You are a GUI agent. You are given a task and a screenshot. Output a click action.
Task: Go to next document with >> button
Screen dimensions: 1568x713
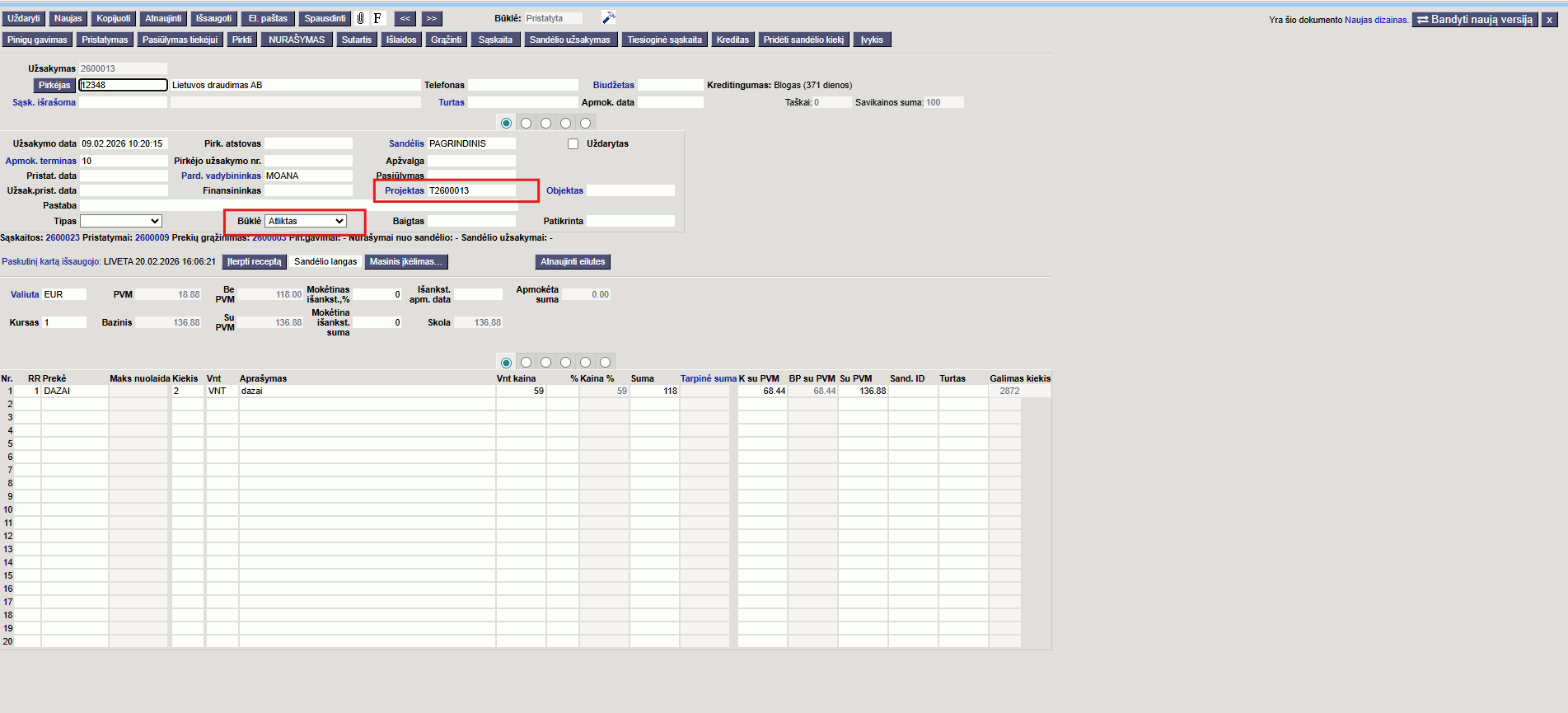[x=432, y=18]
